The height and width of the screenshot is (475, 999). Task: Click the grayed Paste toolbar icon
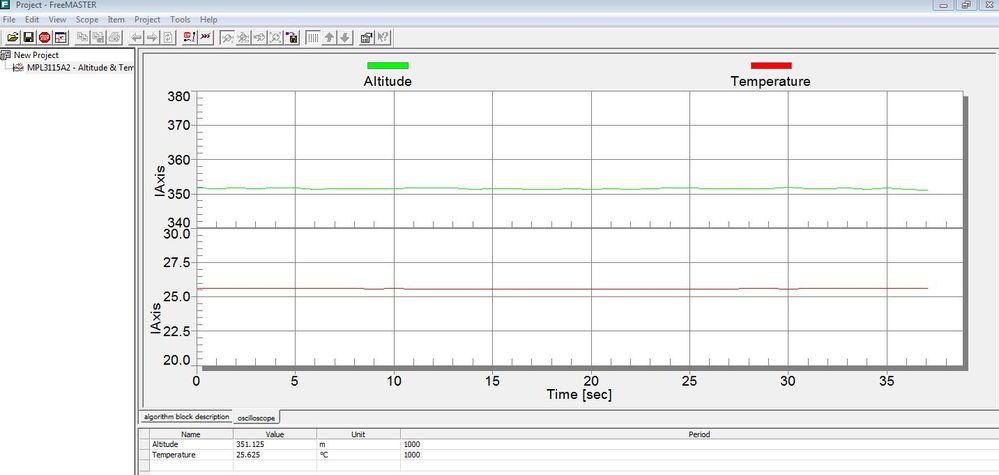[98, 38]
